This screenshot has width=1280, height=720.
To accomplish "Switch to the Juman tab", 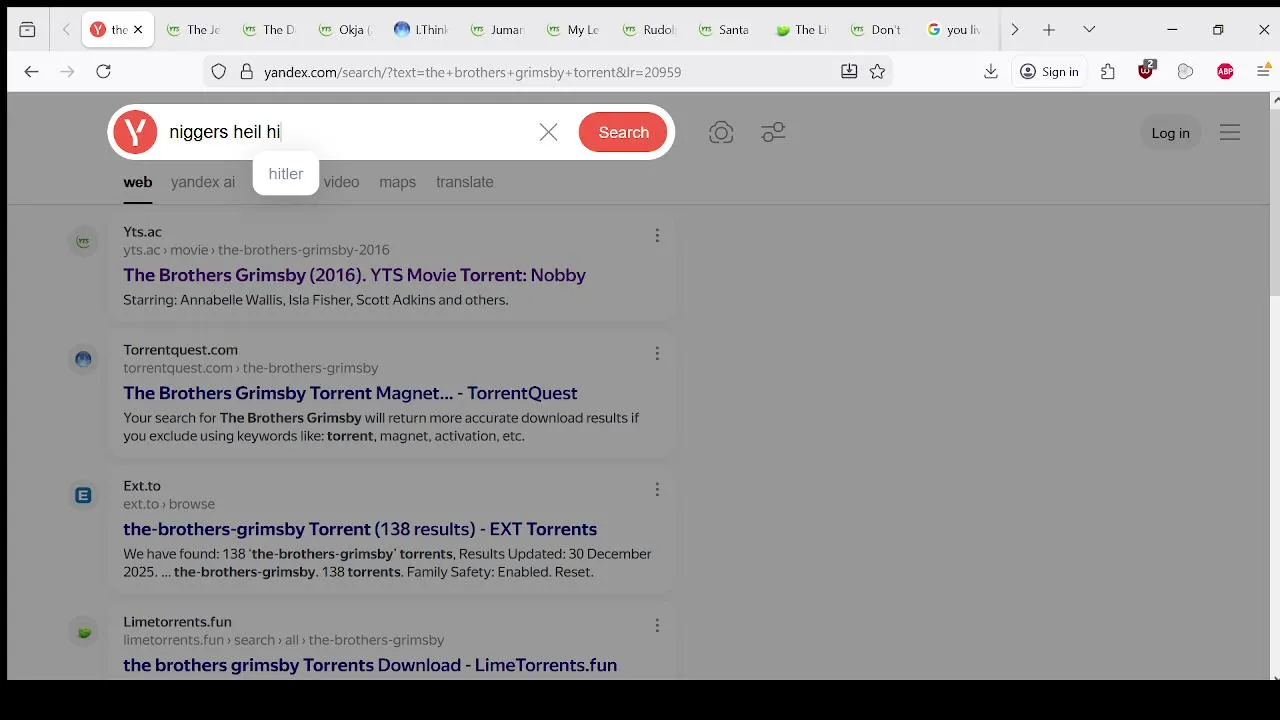I will (498, 30).
